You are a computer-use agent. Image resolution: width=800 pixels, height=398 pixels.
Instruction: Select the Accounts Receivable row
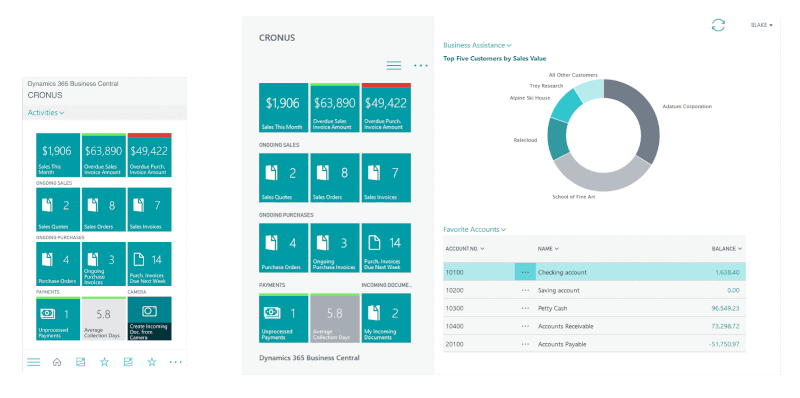pyautogui.click(x=594, y=326)
